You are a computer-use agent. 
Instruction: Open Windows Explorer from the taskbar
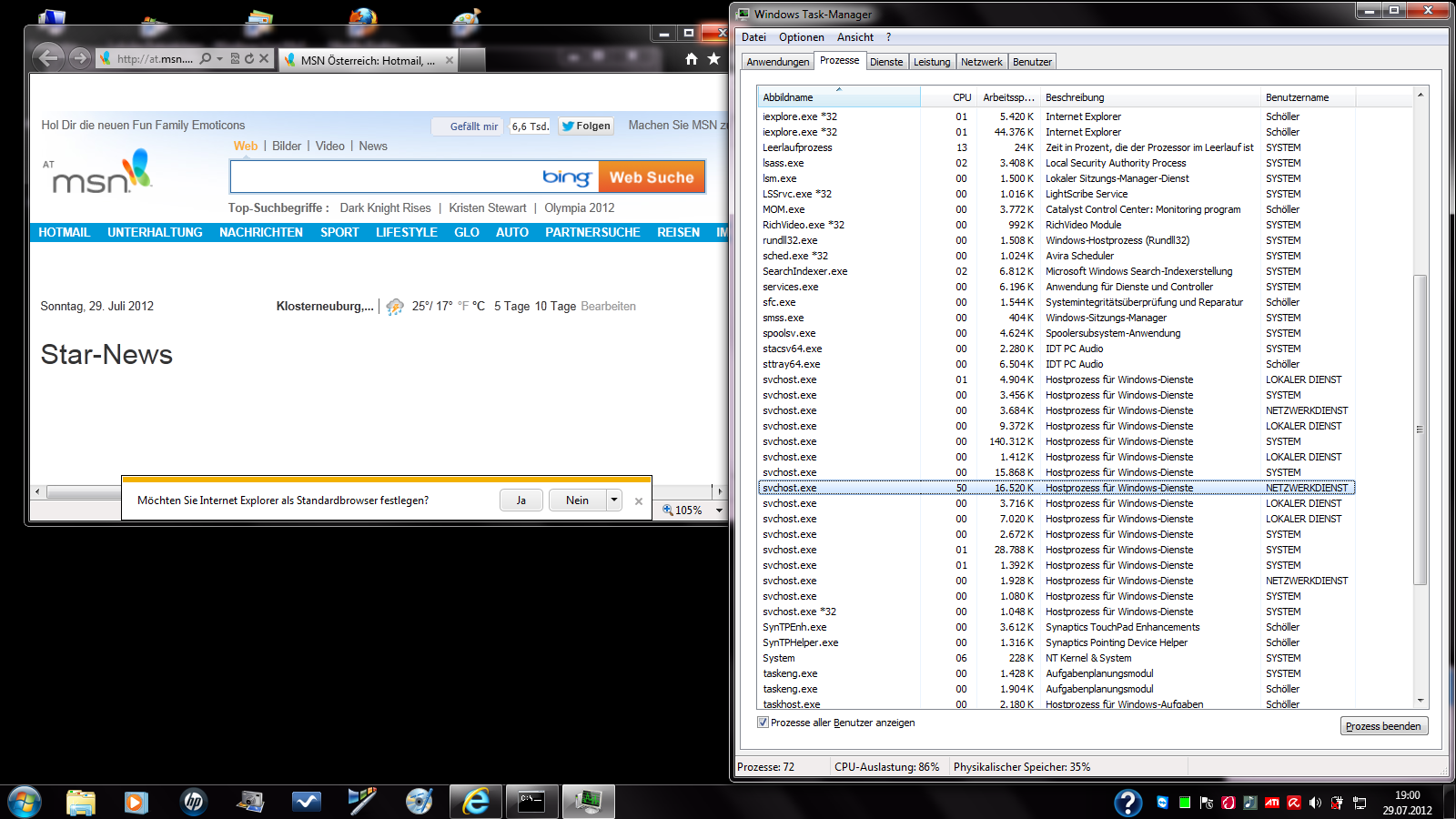pyautogui.click(x=81, y=802)
